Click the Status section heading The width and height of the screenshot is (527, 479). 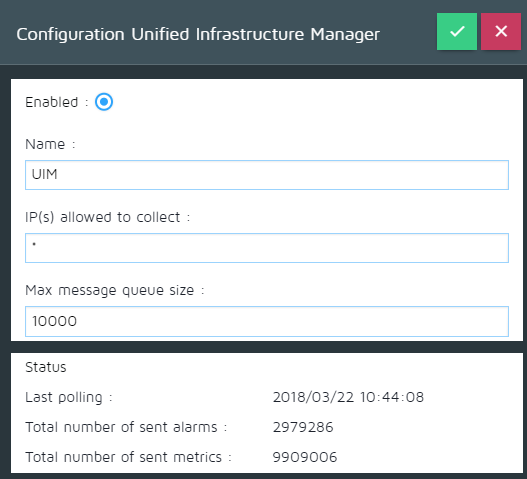[46, 367]
